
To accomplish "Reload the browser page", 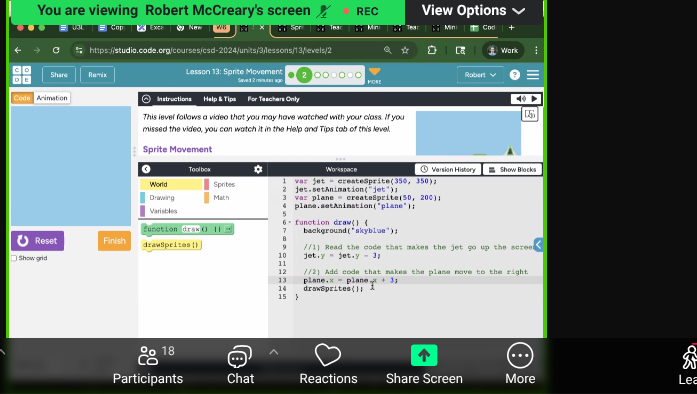I will (56, 50).
